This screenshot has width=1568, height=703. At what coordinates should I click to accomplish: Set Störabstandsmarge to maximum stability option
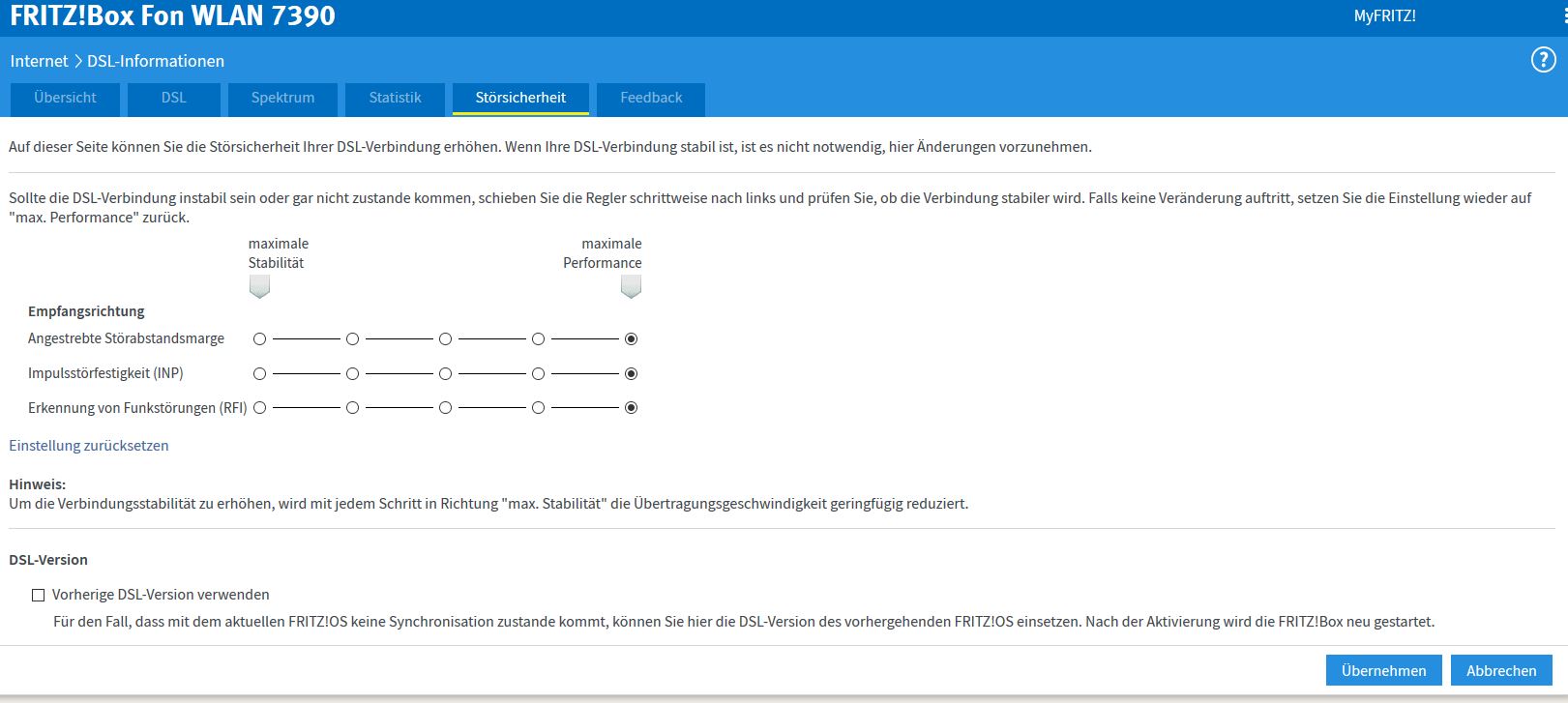coord(259,339)
